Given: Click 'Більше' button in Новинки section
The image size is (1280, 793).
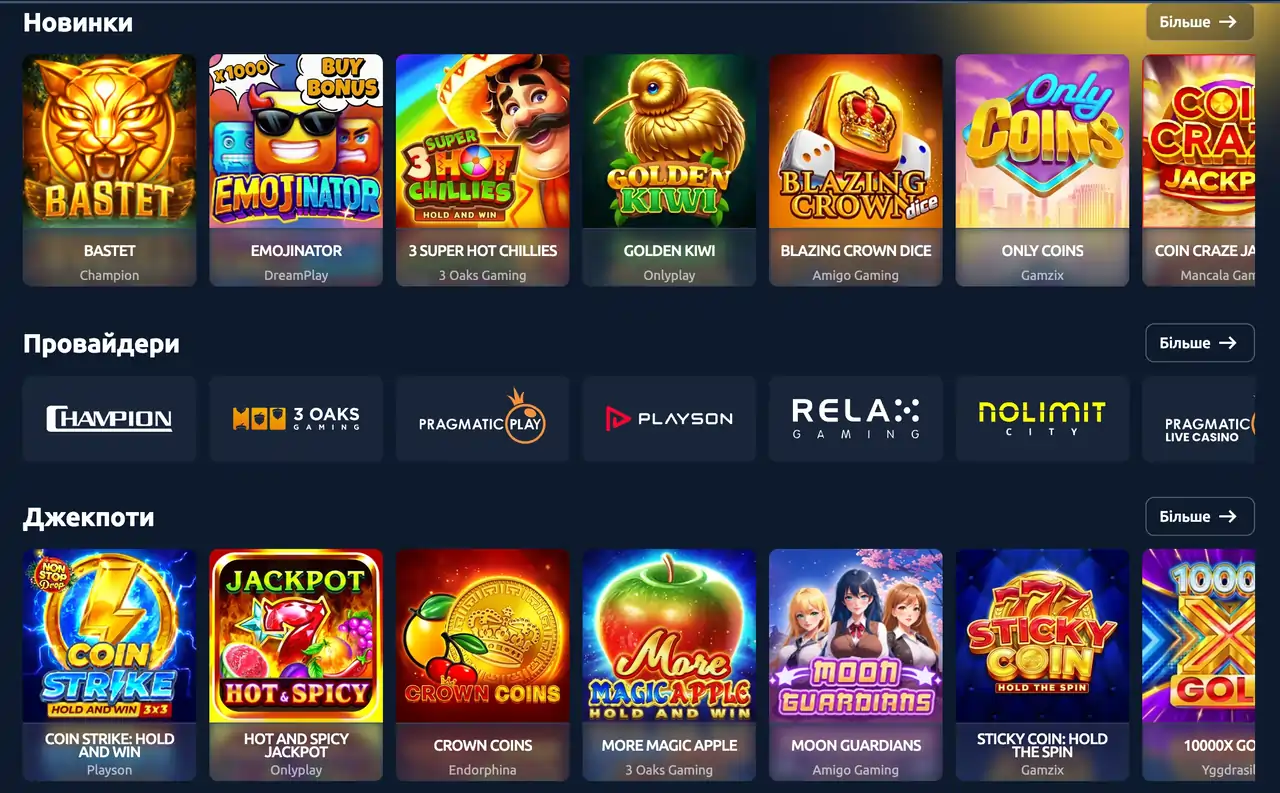Looking at the screenshot, I should pos(1200,21).
